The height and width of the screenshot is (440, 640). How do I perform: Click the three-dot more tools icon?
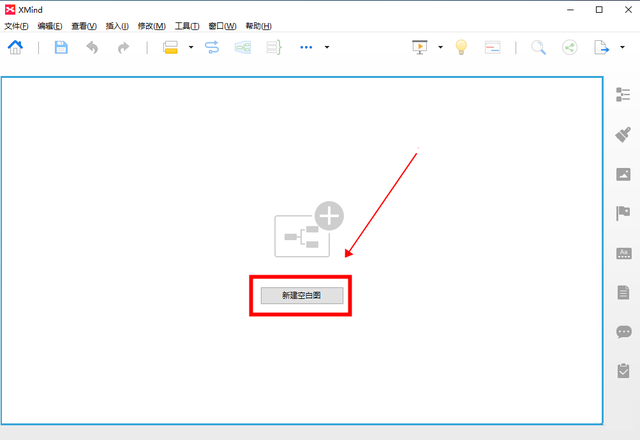[x=306, y=47]
